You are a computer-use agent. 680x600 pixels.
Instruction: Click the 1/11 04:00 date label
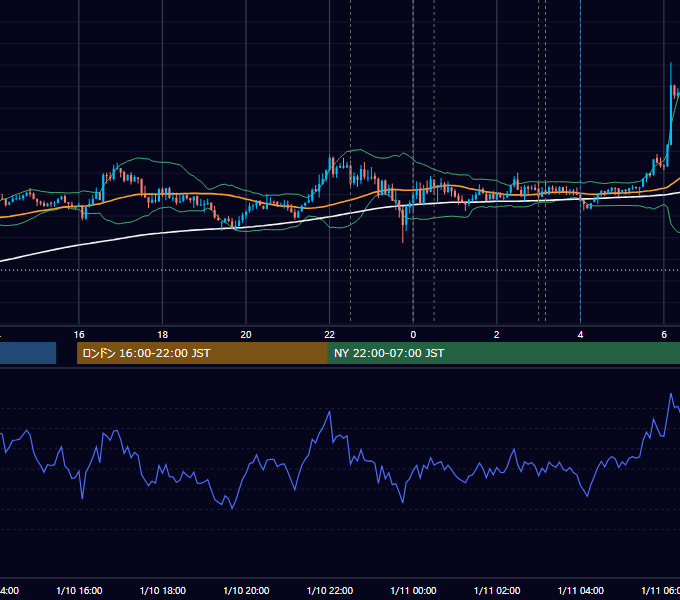pos(581,590)
